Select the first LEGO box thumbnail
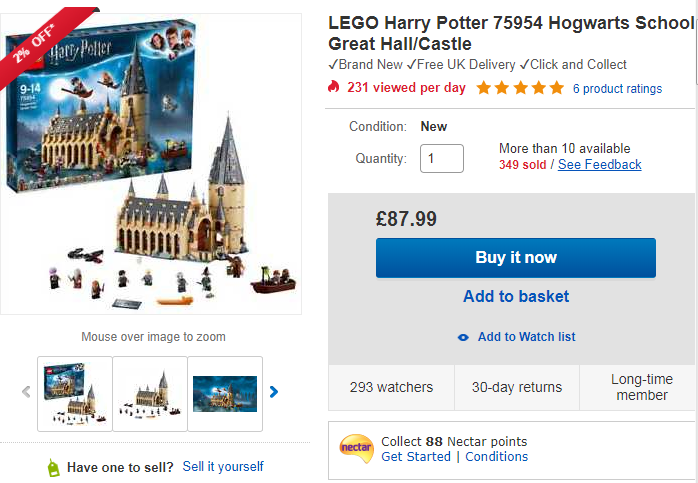 point(75,393)
